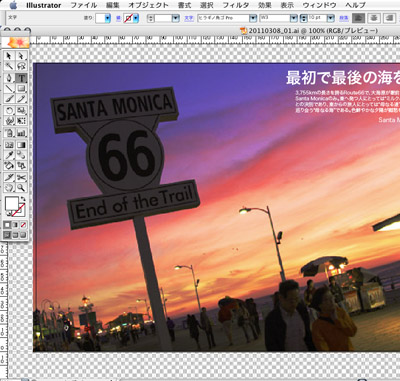Image resolution: width=400 pixels, height=381 pixels.
Task: Open stroke weight dropdown
Action: (176, 18)
